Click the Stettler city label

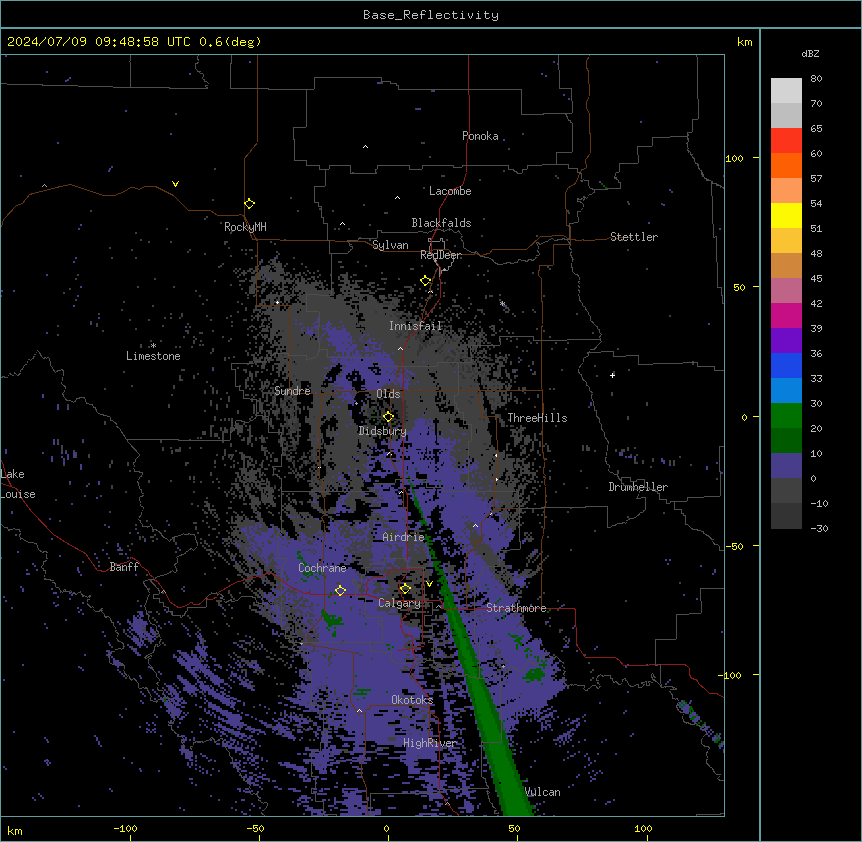click(x=634, y=237)
